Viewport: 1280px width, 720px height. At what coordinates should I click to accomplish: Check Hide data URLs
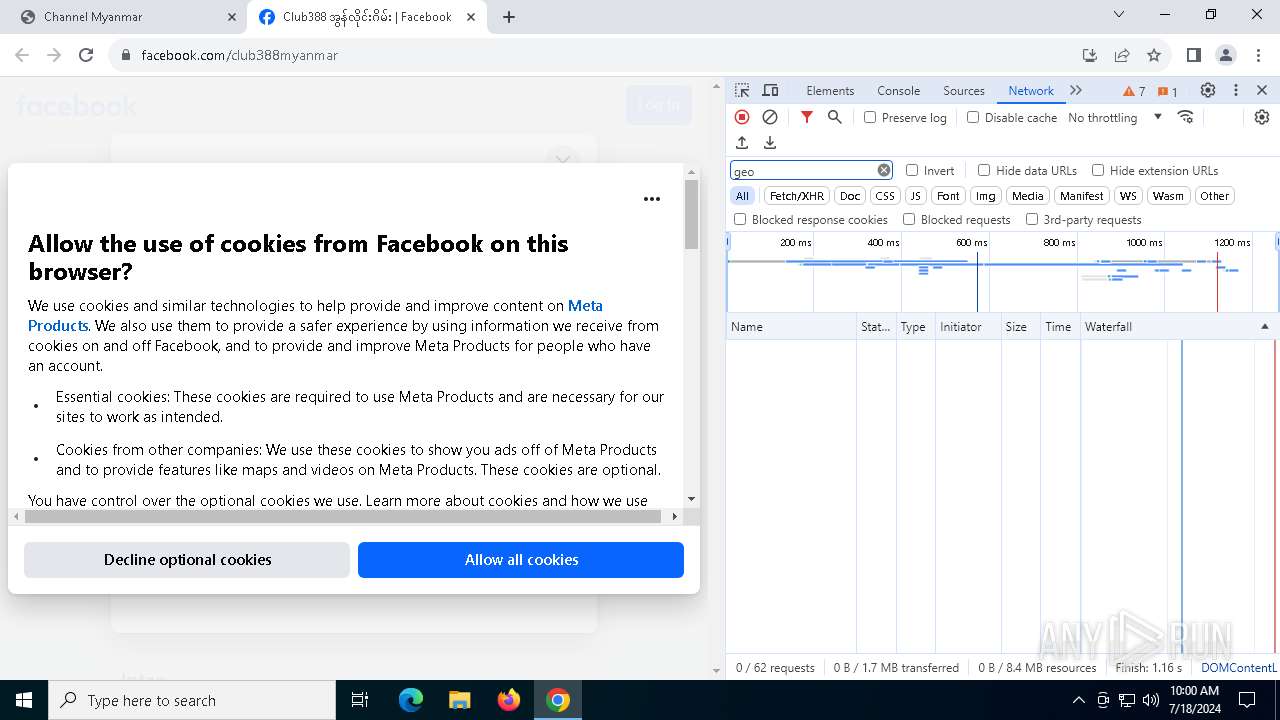(x=984, y=170)
